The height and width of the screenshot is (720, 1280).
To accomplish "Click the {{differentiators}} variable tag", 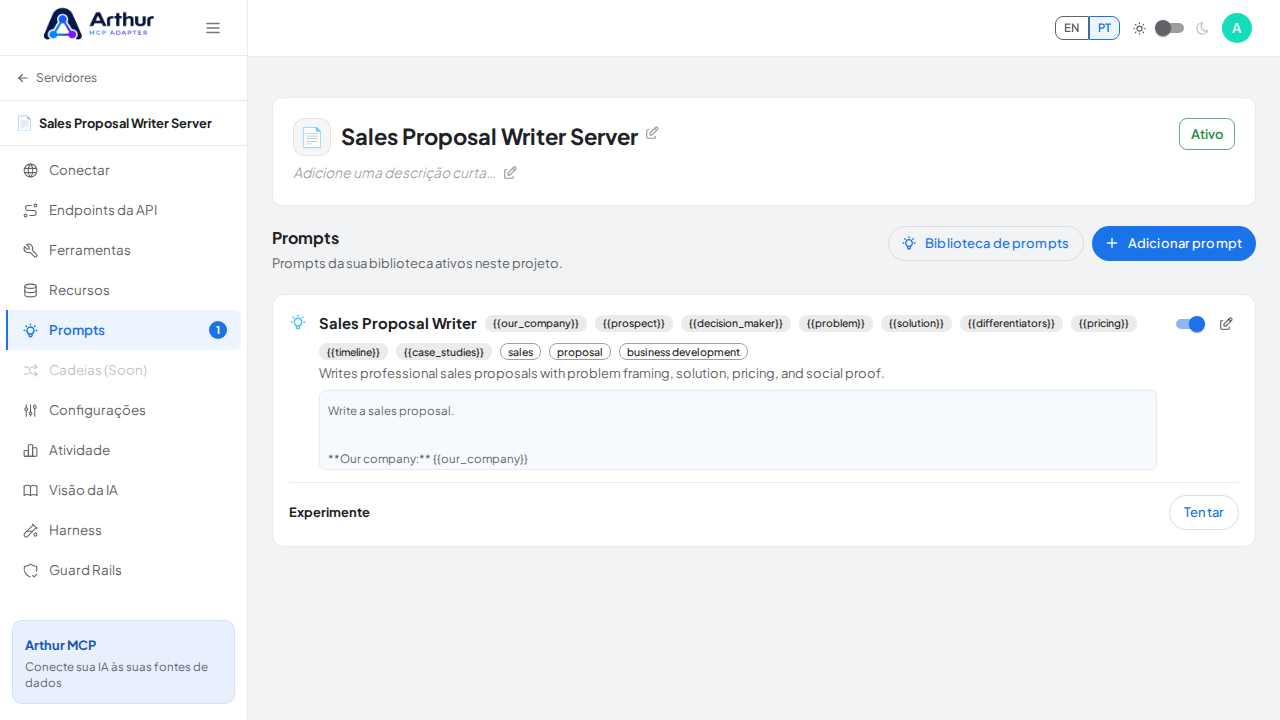I will [1011, 324].
